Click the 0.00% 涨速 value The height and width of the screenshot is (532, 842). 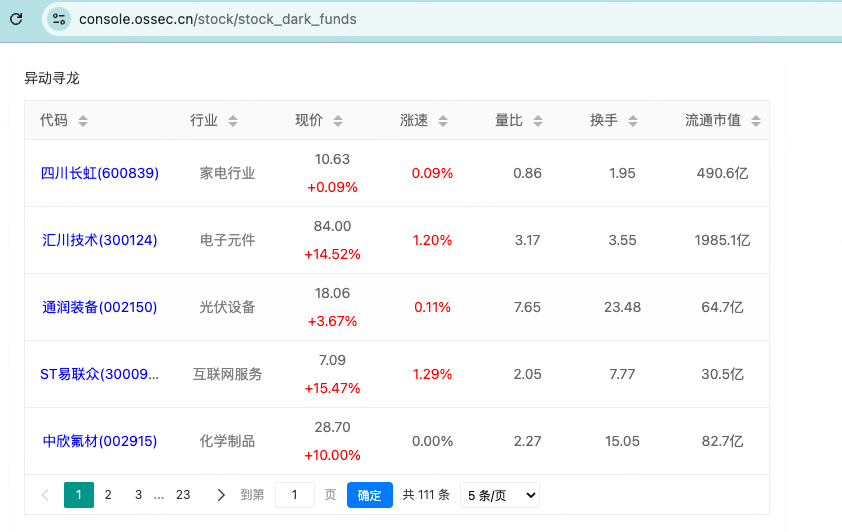click(x=432, y=441)
